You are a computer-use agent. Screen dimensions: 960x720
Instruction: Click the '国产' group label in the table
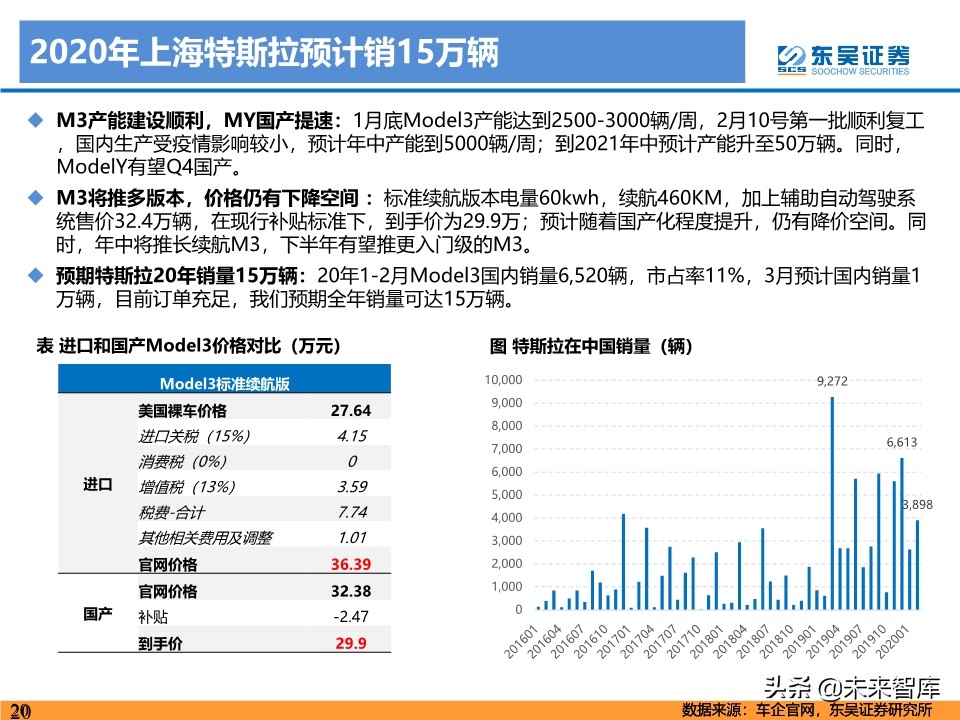(x=98, y=613)
